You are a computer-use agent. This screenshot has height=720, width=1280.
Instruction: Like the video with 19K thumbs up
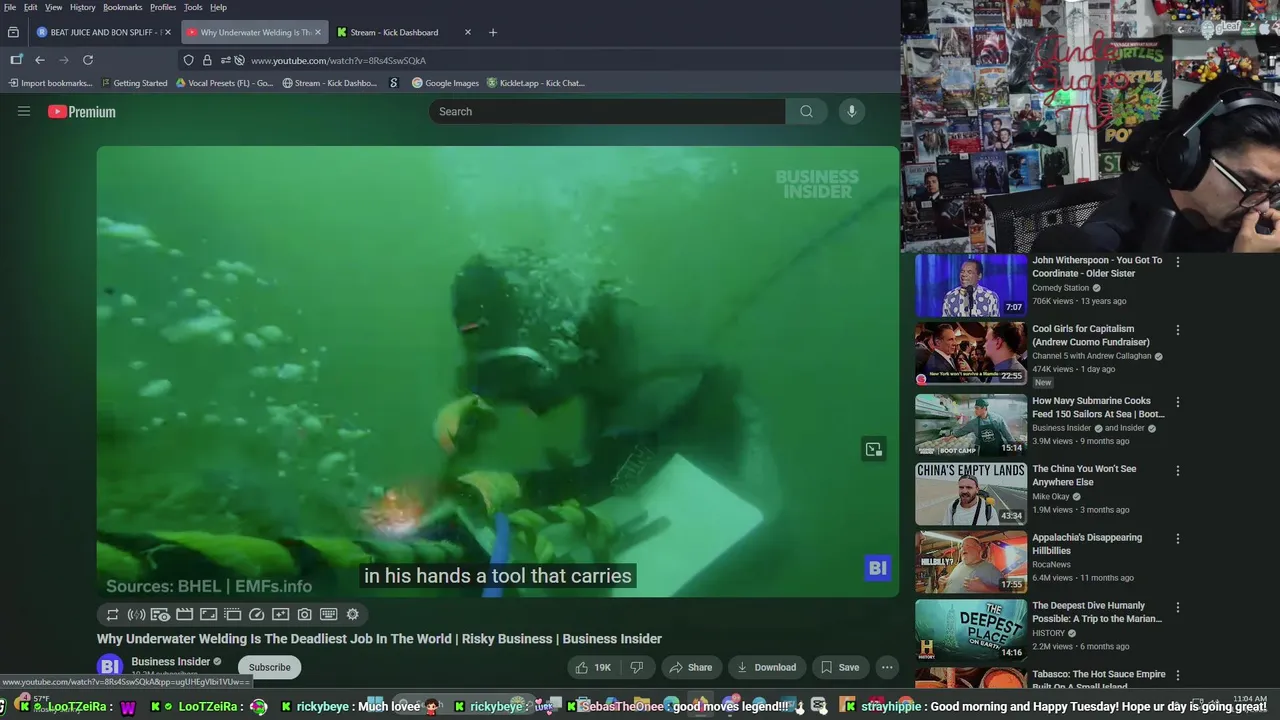(592, 667)
